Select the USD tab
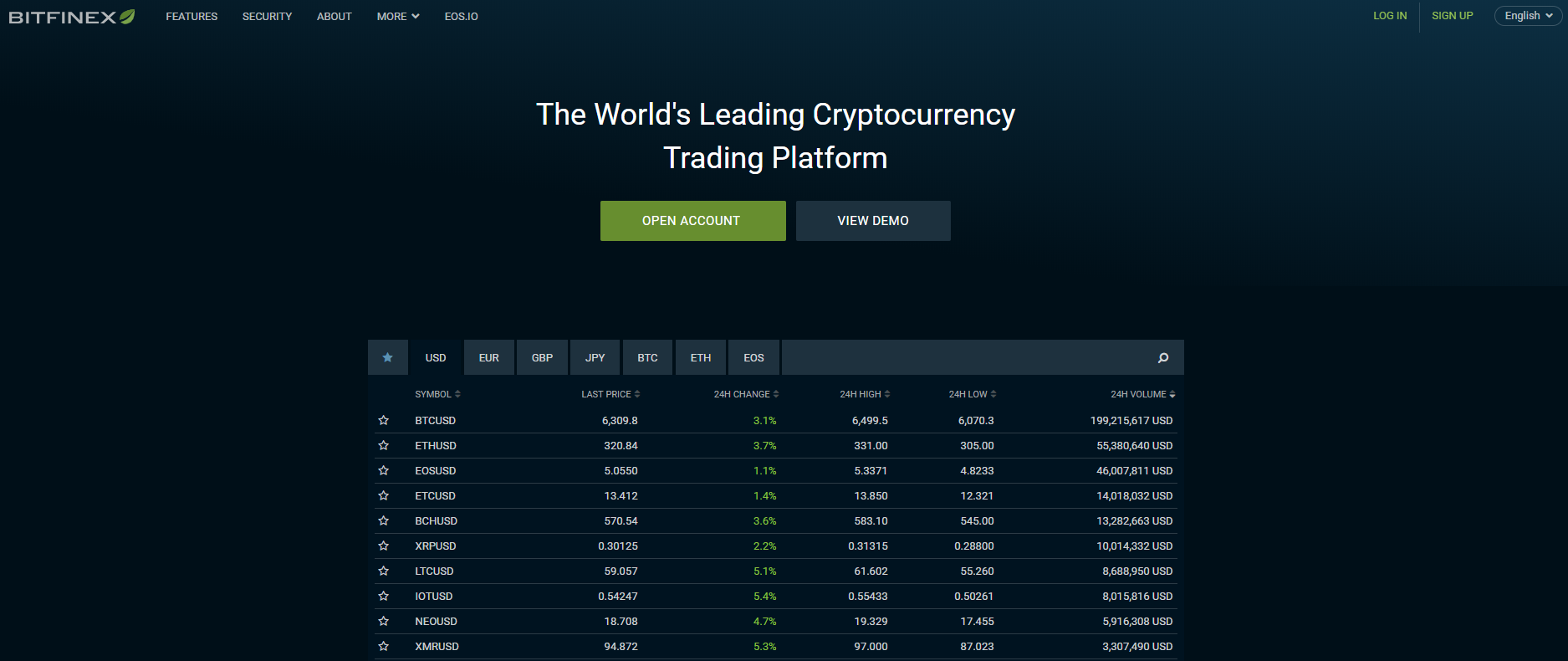 coord(436,357)
